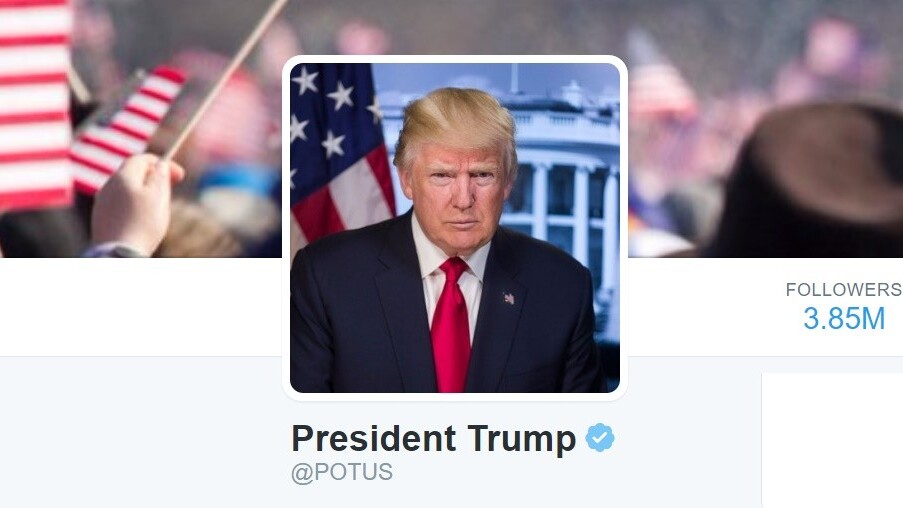Open the FOLLOWERS stat label
The image size is (903, 508).
click(x=844, y=289)
